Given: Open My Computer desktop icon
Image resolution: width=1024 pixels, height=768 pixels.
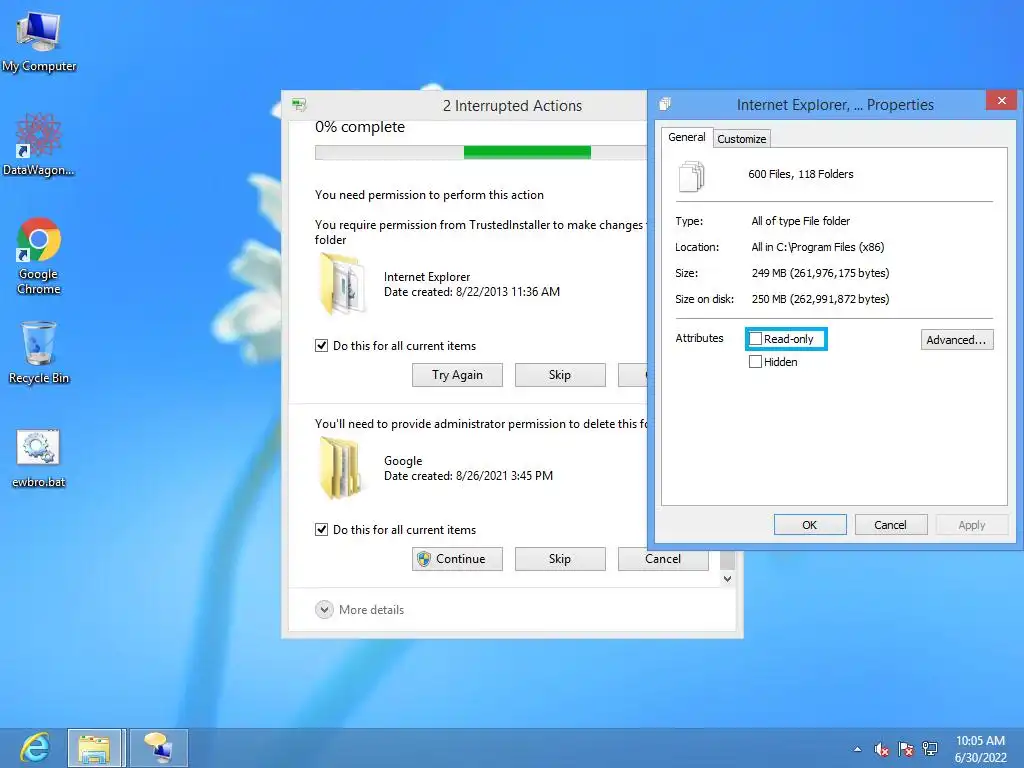Looking at the screenshot, I should (39, 40).
